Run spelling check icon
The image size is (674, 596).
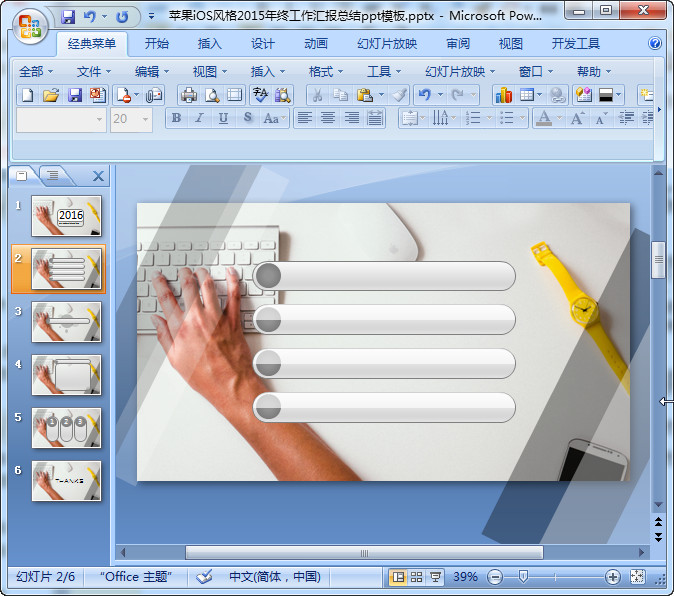[x=260, y=95]
